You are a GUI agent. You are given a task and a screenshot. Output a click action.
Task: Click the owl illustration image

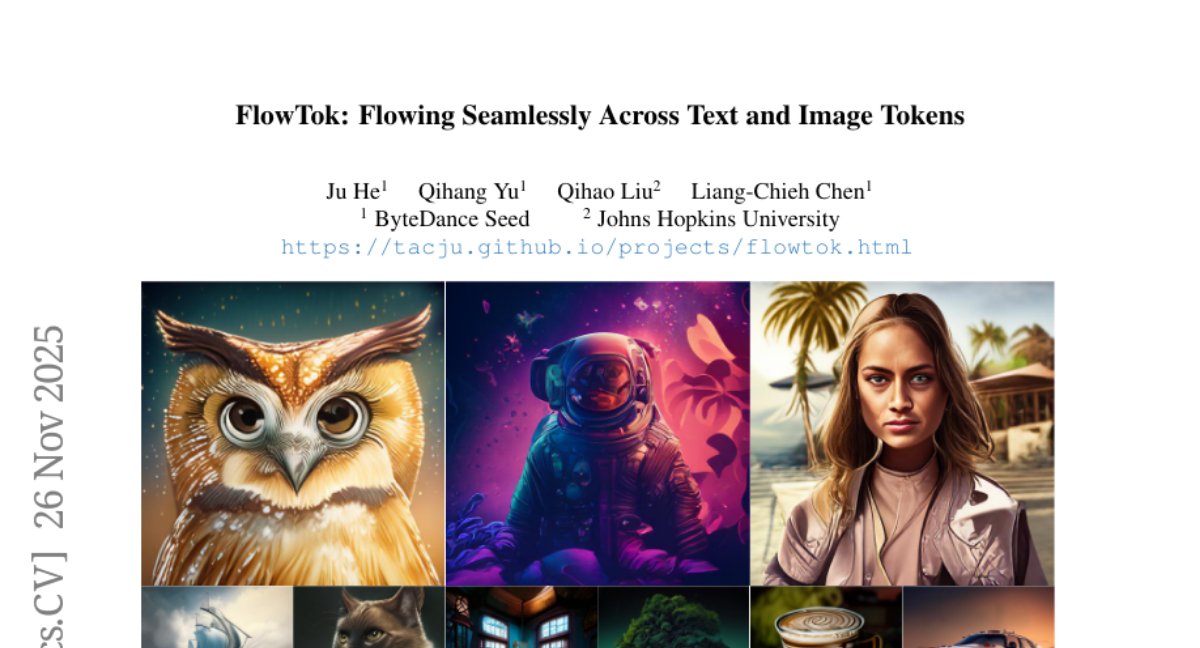[293, 433]
